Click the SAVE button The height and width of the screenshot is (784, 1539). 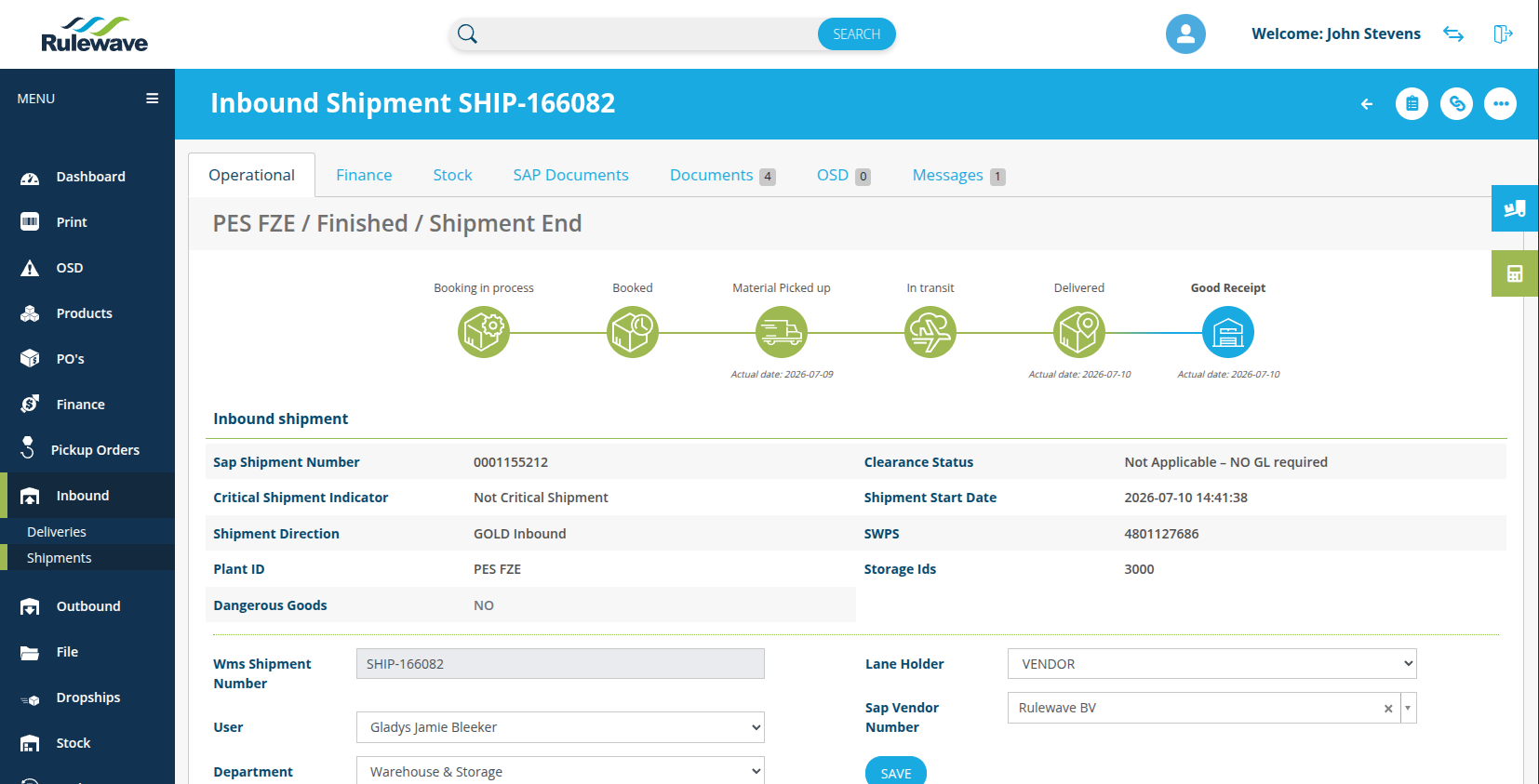[x=896, y=772]
